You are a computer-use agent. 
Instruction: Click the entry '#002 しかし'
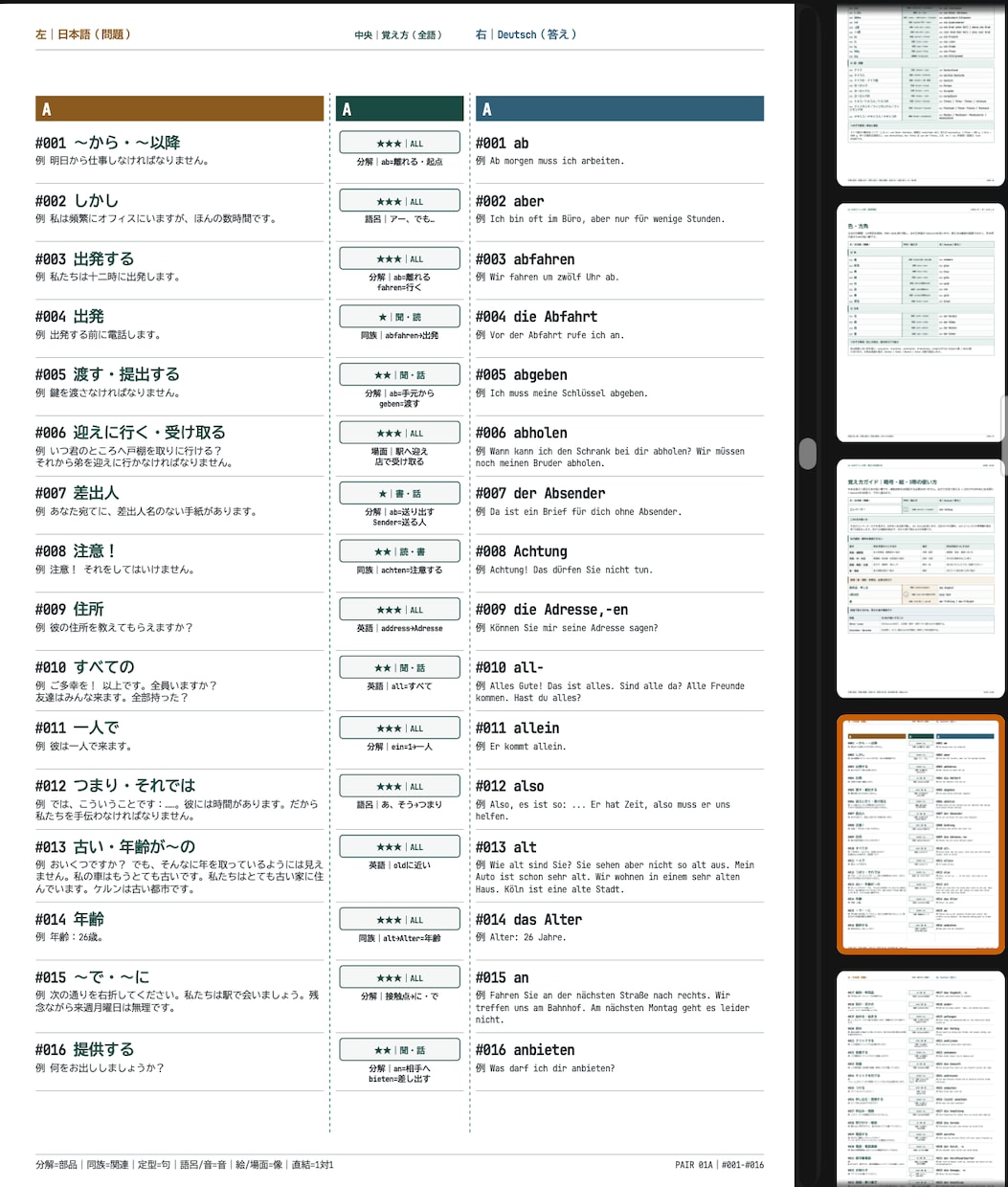click(77, 201)
